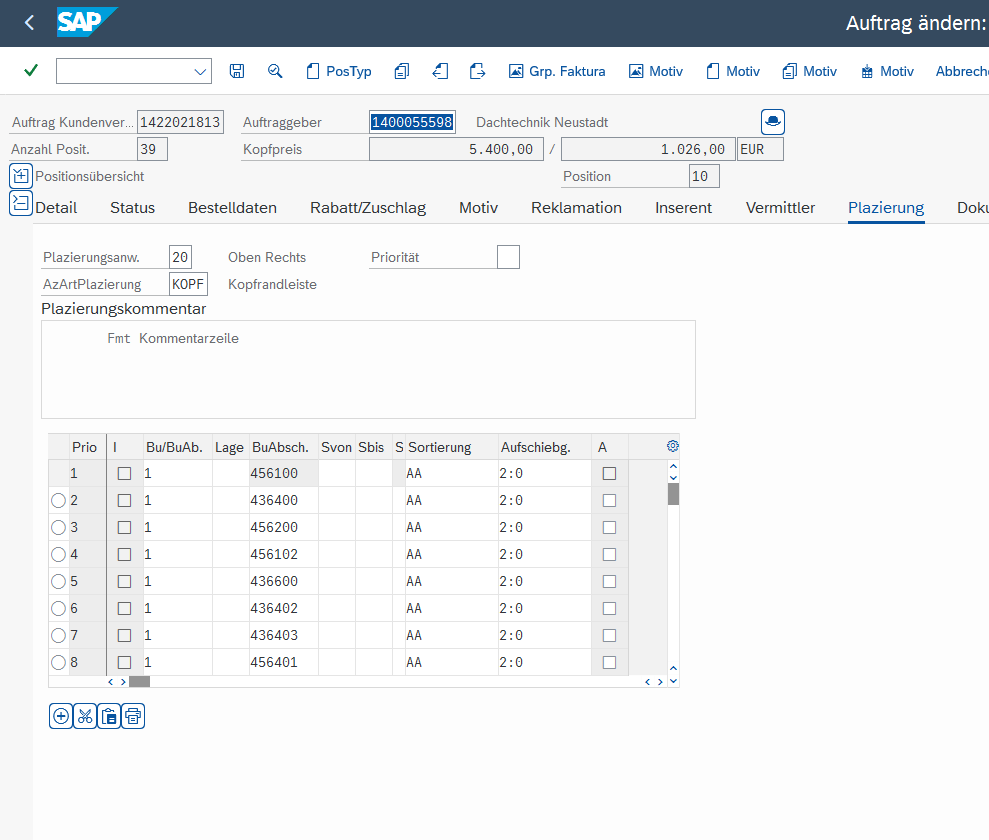Click the Motiv button with blank page icon
Screen dimensions: 989x840
click(x=733, y=71)
